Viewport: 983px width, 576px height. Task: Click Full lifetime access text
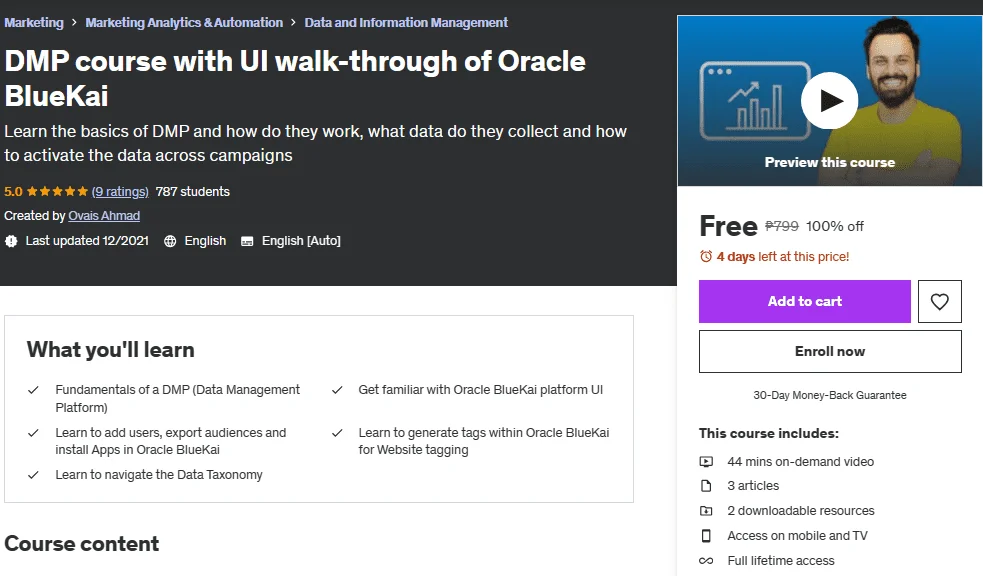point(781,561)
